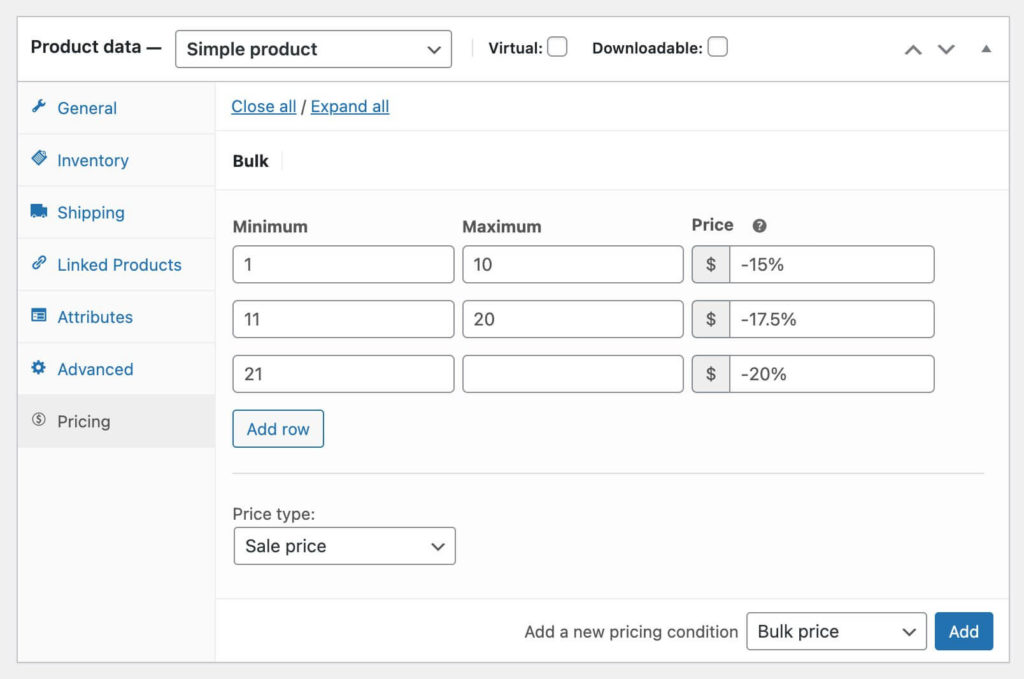Click the Price help question-mark icon
Image resolution: width=1024 pixels, height=679 pixels.
(759, 226)
